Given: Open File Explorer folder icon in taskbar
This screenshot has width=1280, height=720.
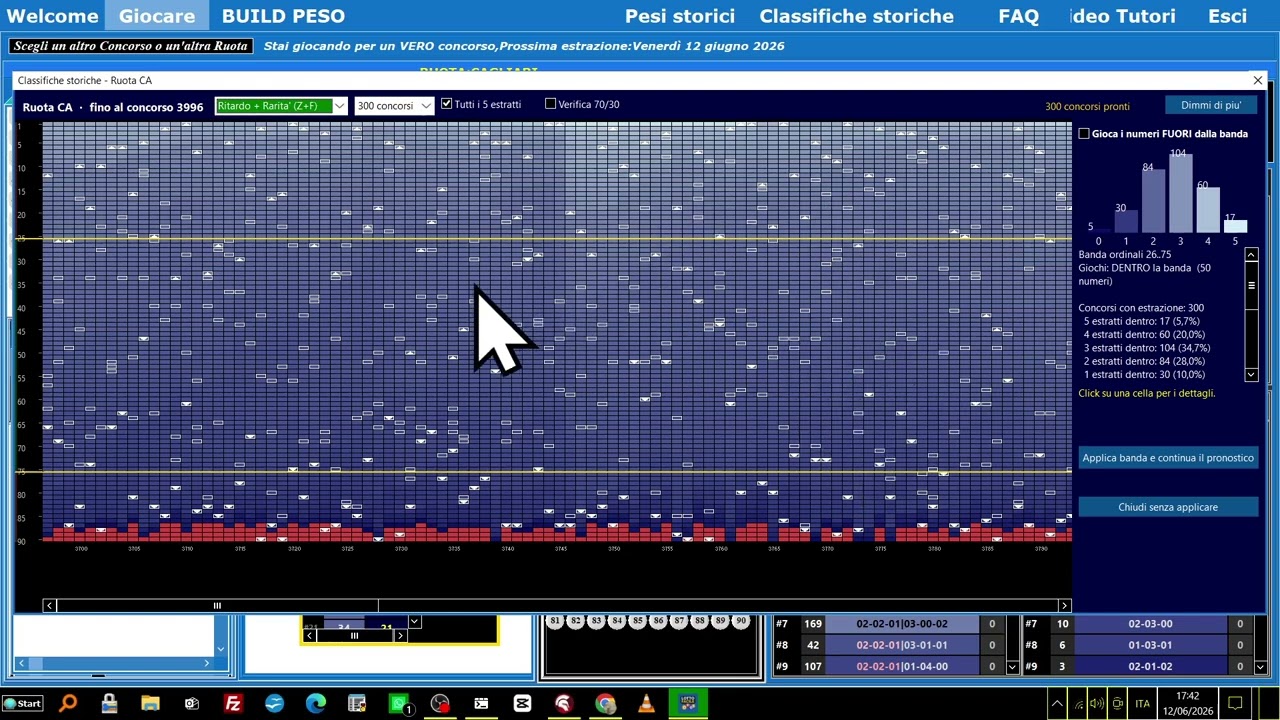Looking at the screenshot, I should pos(150,703).
